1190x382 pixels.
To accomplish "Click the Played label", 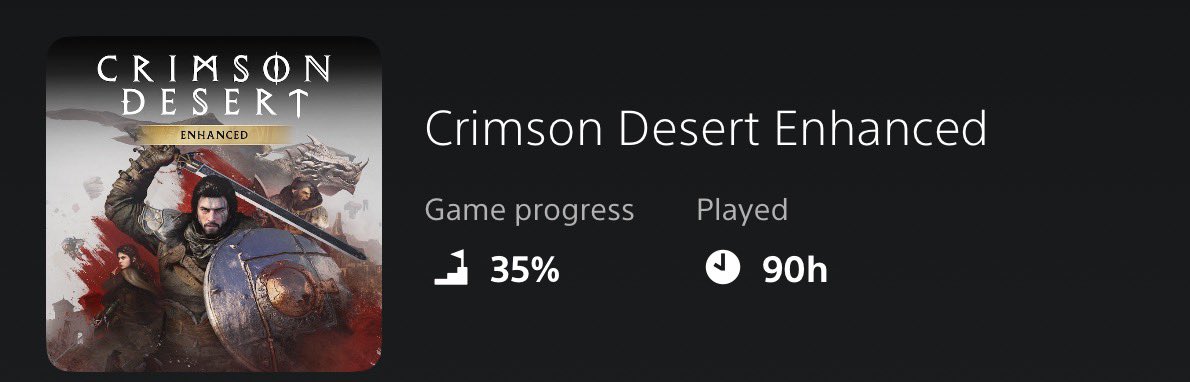I will (x=741, y=210).
